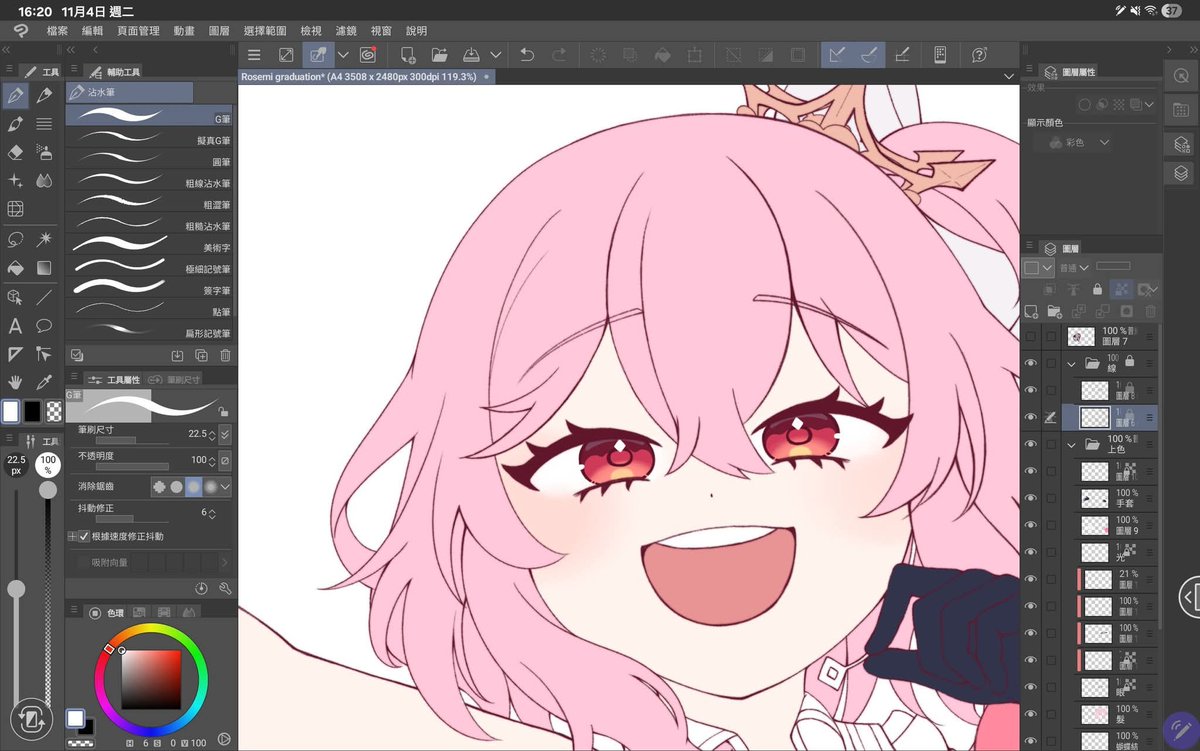Open the 選擇範圍 menu
Image resolution: width=1200 pixels, height=751 pixels.
pos(265,31)
